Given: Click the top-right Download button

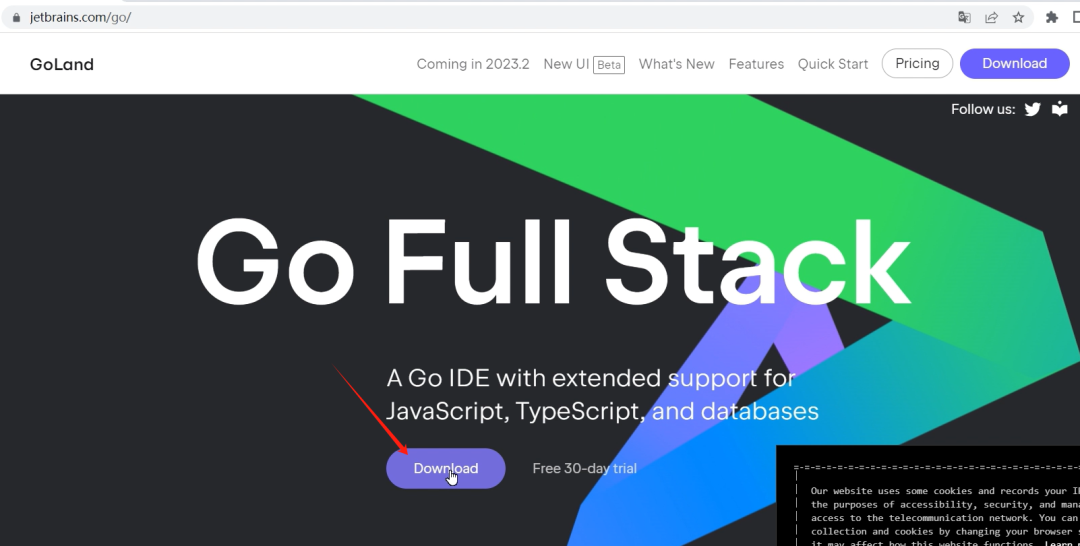Looking at the screenshot, I should click(1015, 63).
